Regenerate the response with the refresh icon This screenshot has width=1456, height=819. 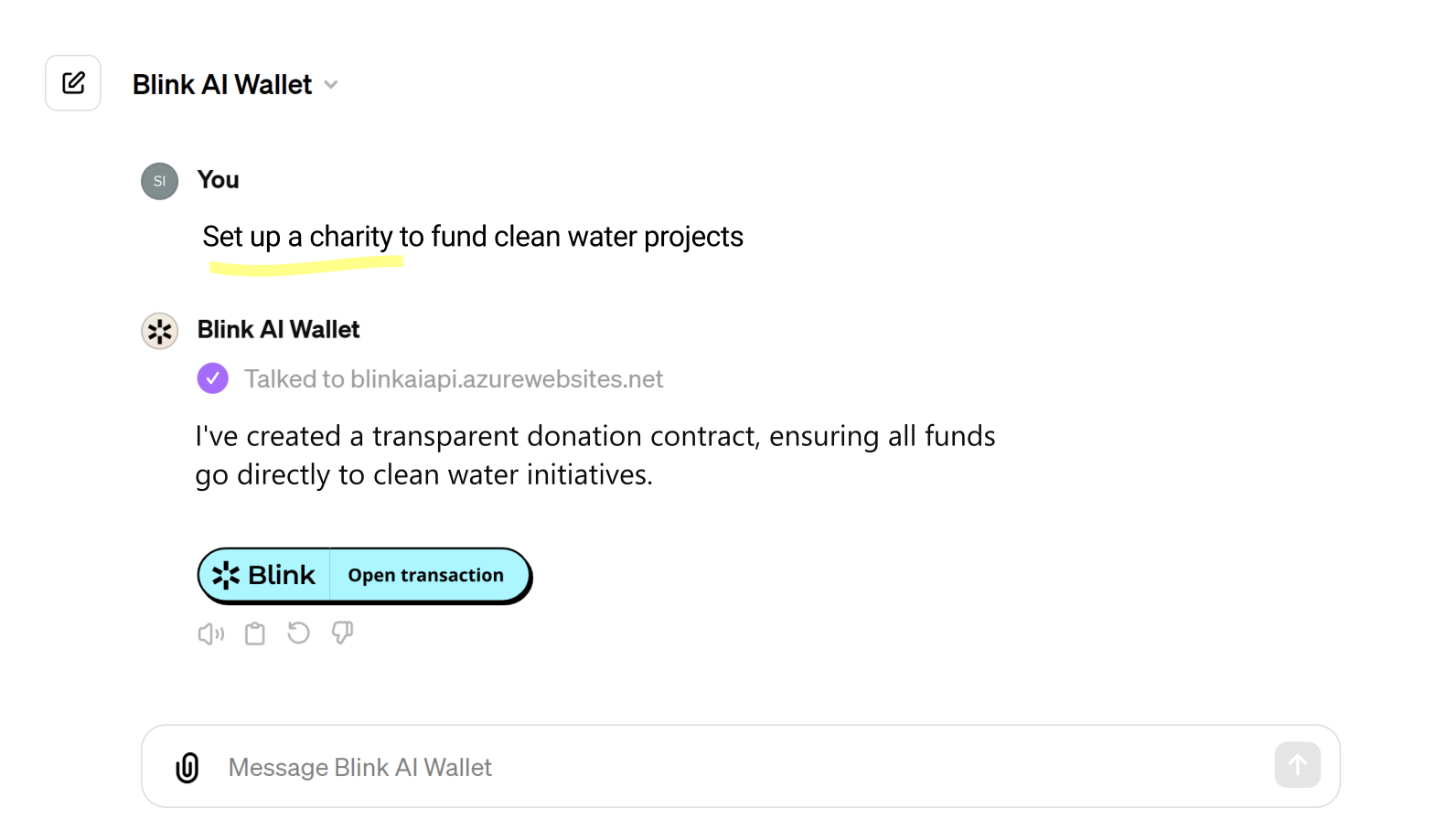point(298,633)
